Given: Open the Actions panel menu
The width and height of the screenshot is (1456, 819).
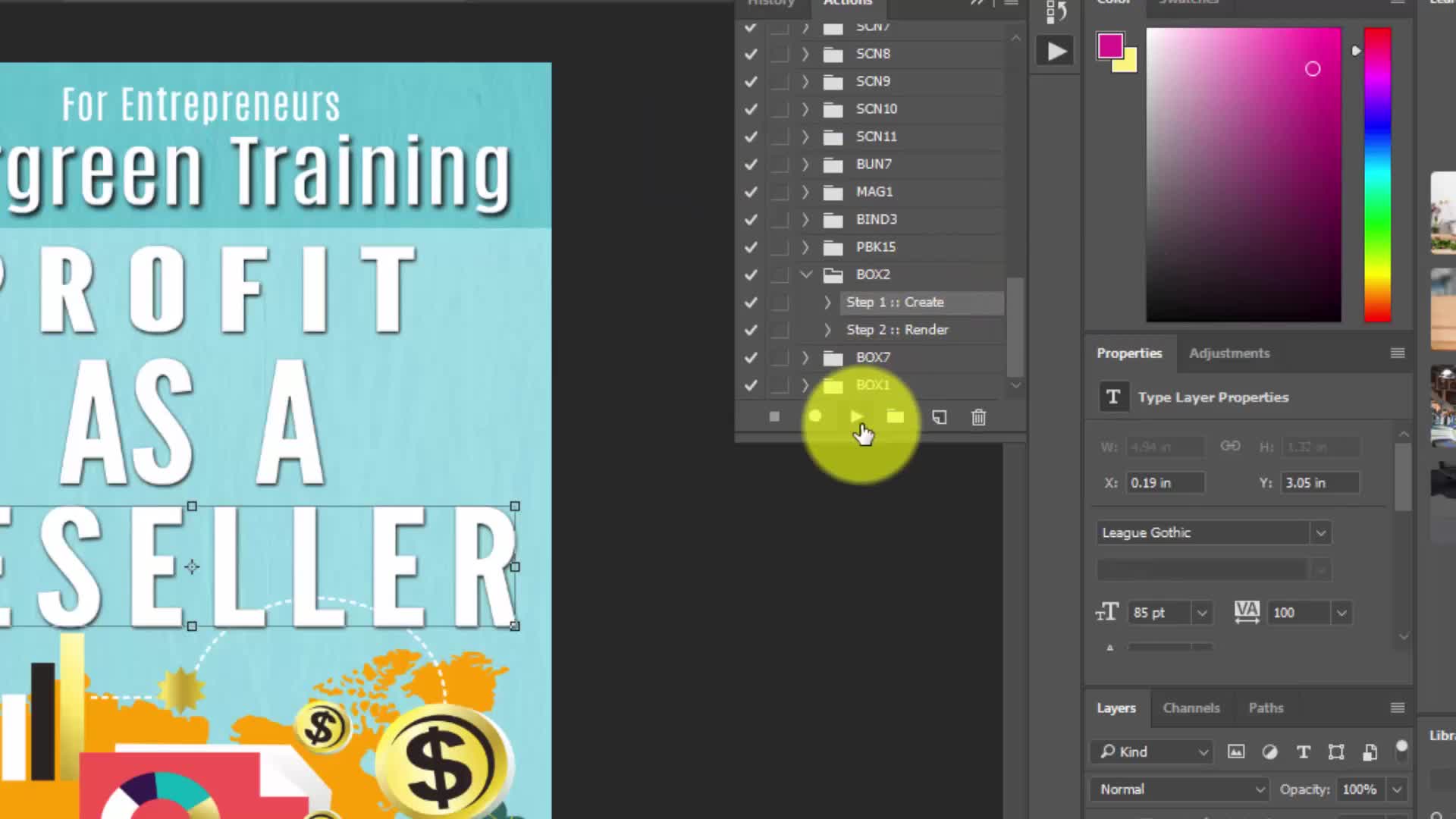Looking at the screenshot, I should (x=1011, y=3).
